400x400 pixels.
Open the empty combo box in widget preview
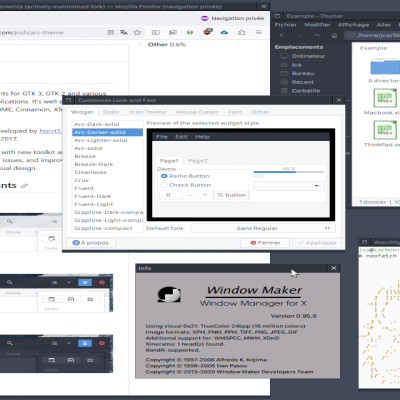point(289,186)
